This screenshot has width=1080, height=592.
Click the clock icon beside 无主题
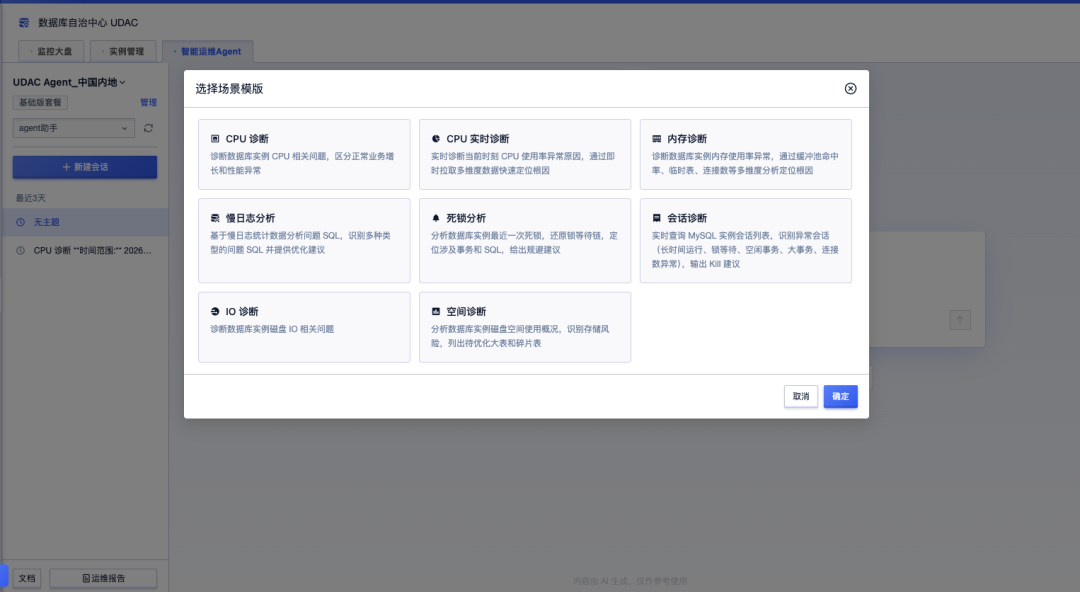(21, 222)
